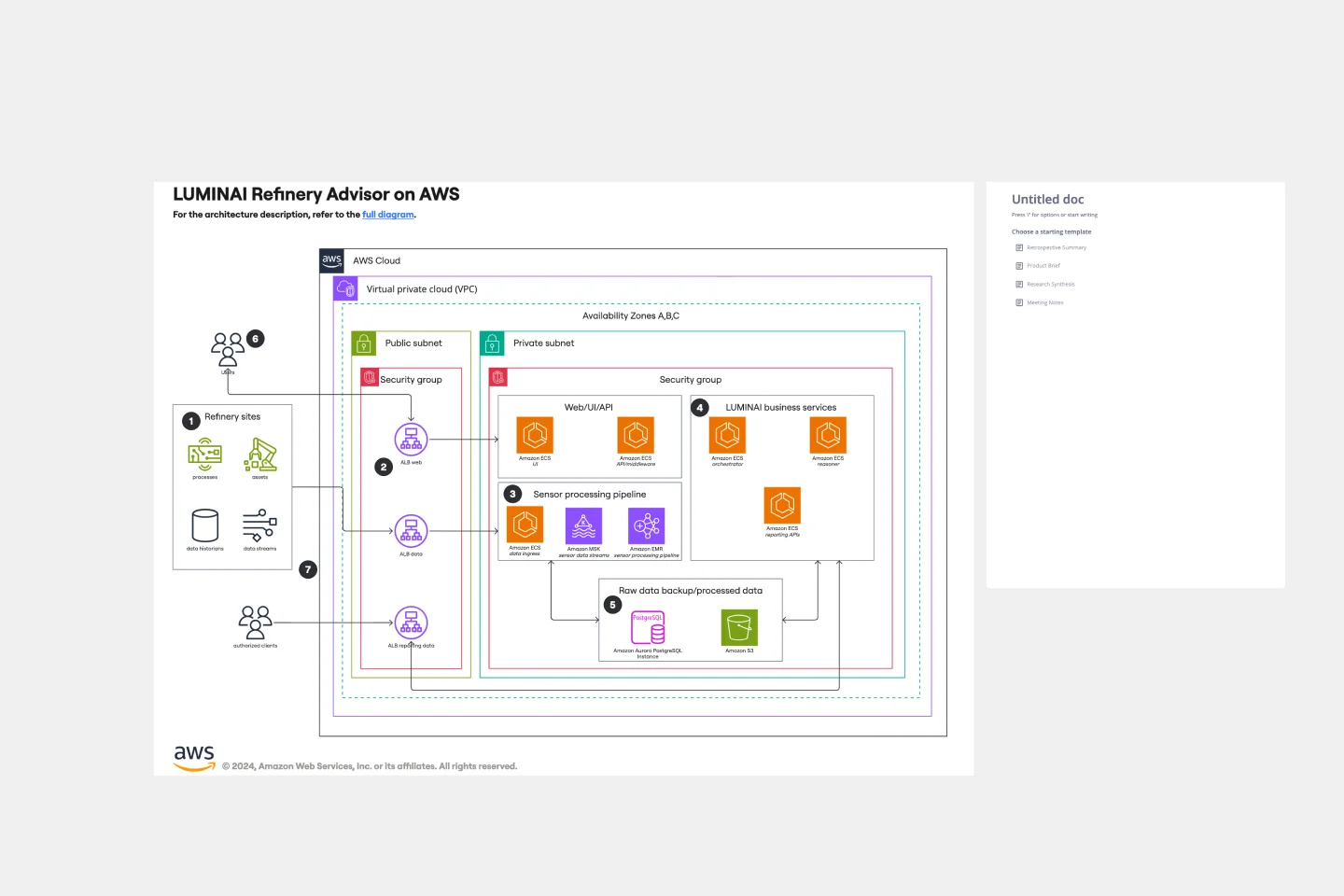Select the "Availability Zones A,B,C" label

[x=631, y=315]
